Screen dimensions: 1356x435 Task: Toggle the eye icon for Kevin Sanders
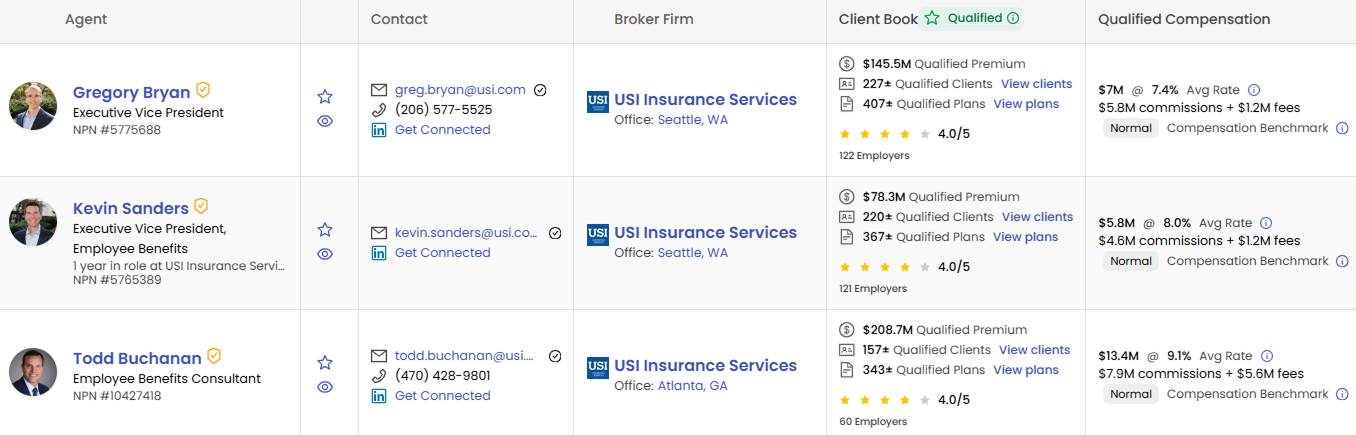point(325,254)
